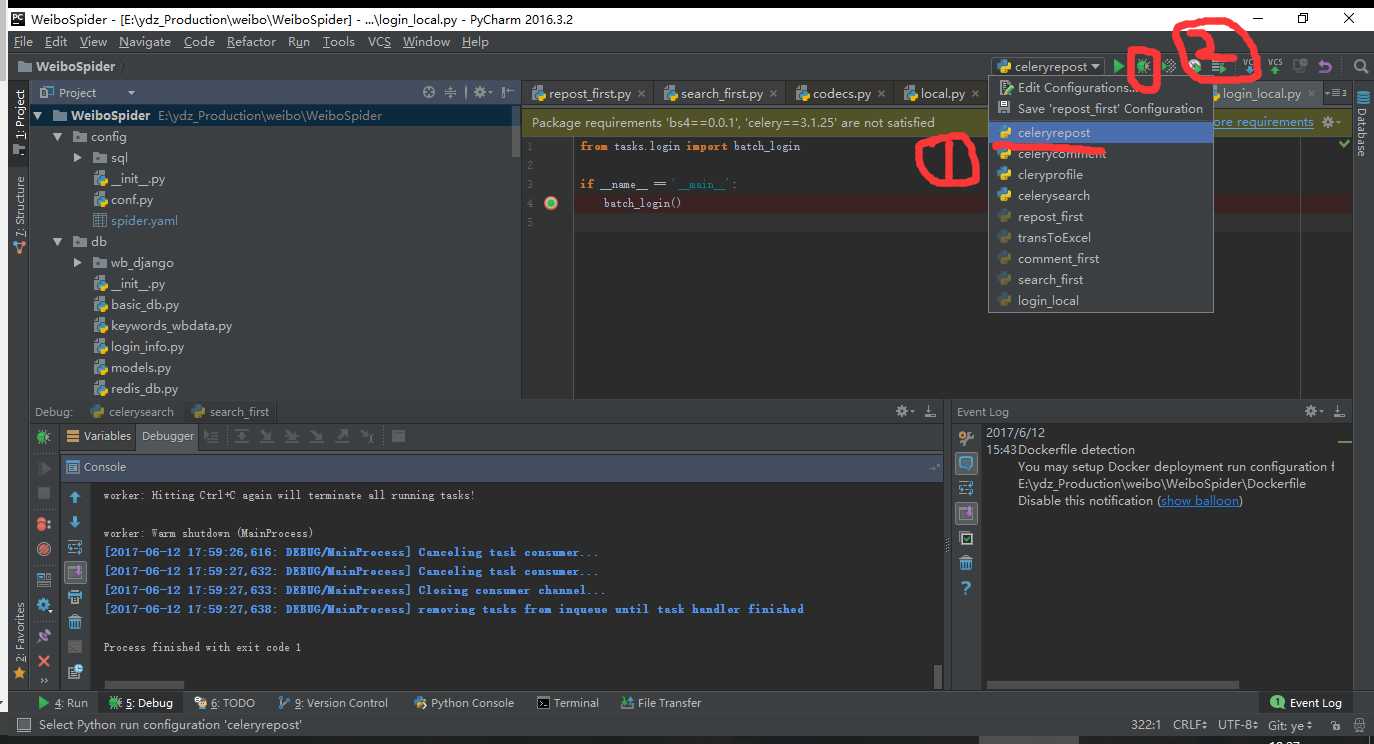Open Project panel settings gear

point(481,92)
